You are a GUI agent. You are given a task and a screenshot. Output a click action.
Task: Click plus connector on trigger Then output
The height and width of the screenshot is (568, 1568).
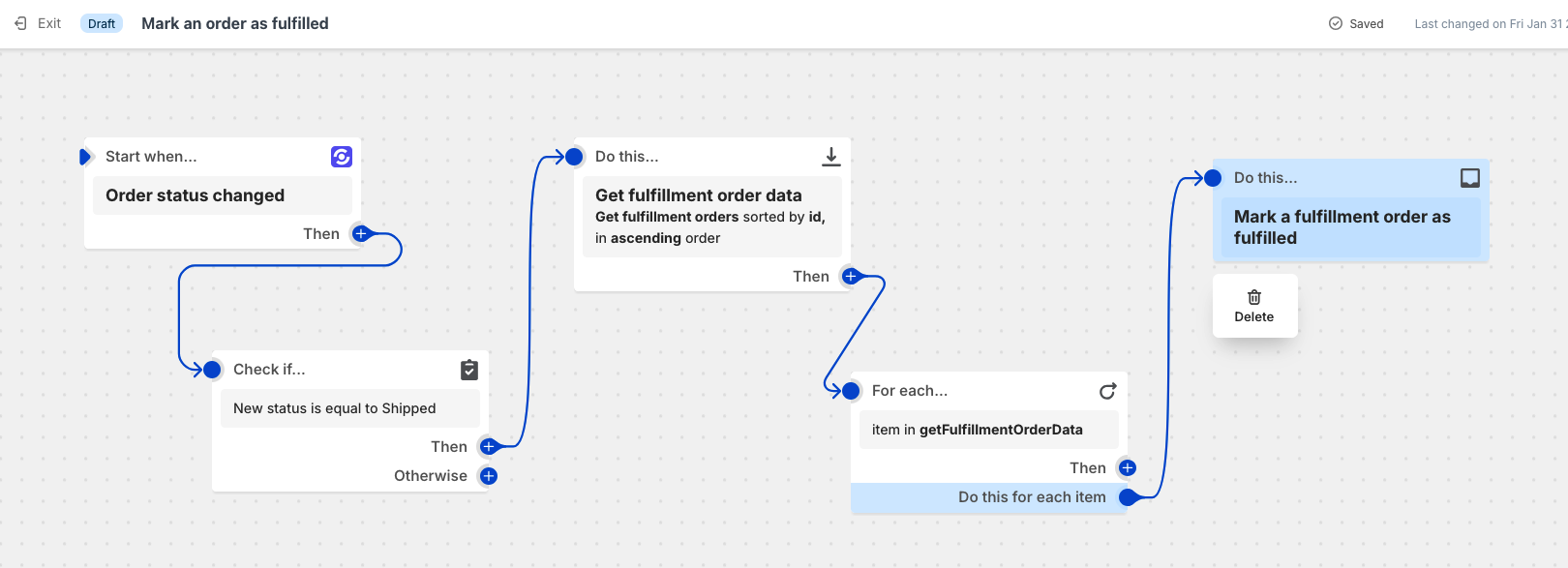click(x=361, y=234)
